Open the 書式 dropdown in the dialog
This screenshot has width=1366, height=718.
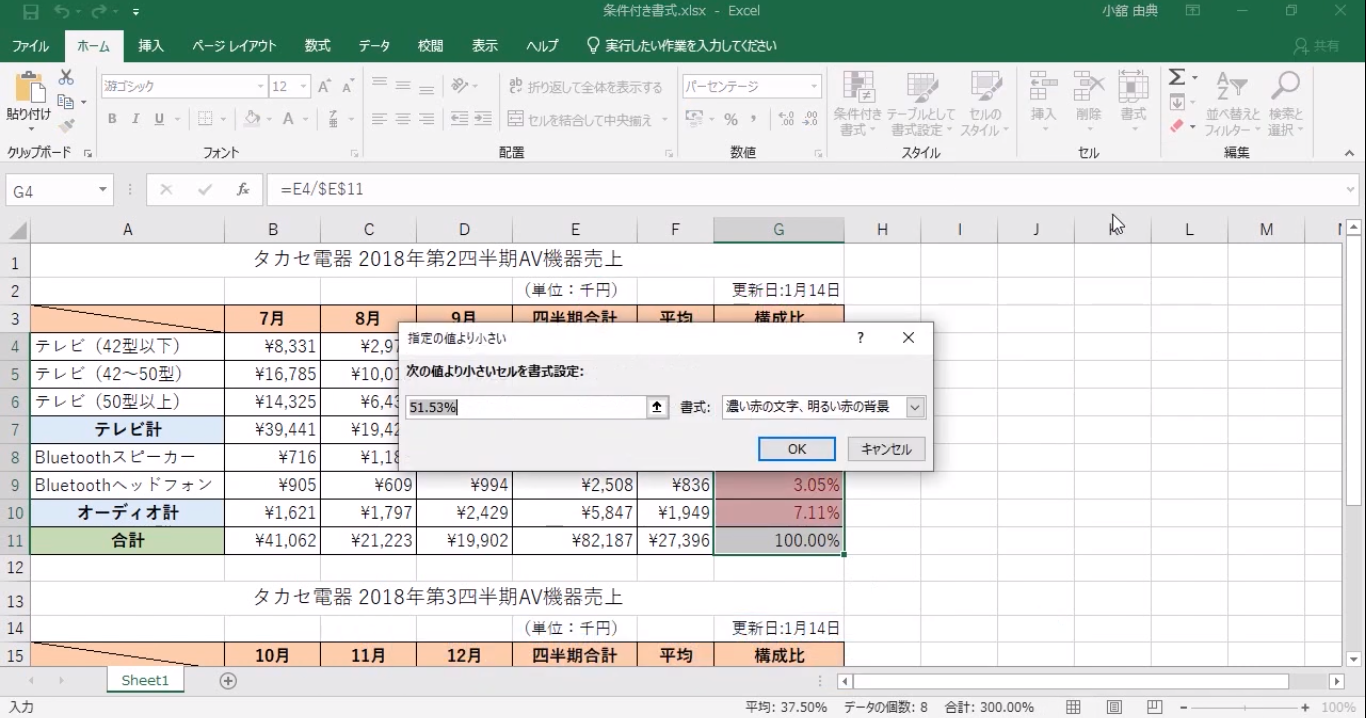[x=915, y=407]
